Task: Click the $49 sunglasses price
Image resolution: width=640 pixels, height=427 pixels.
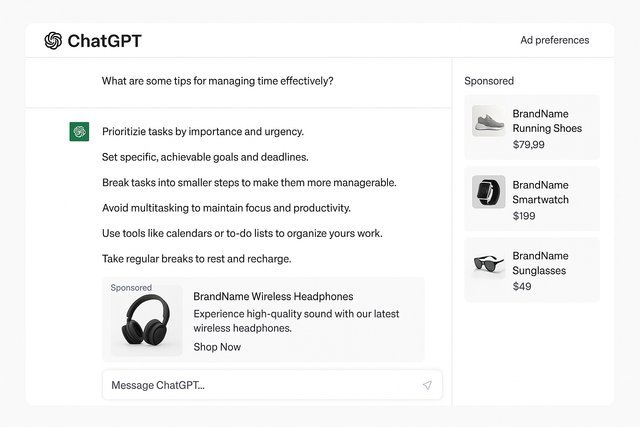Action: tap(522, 287)
